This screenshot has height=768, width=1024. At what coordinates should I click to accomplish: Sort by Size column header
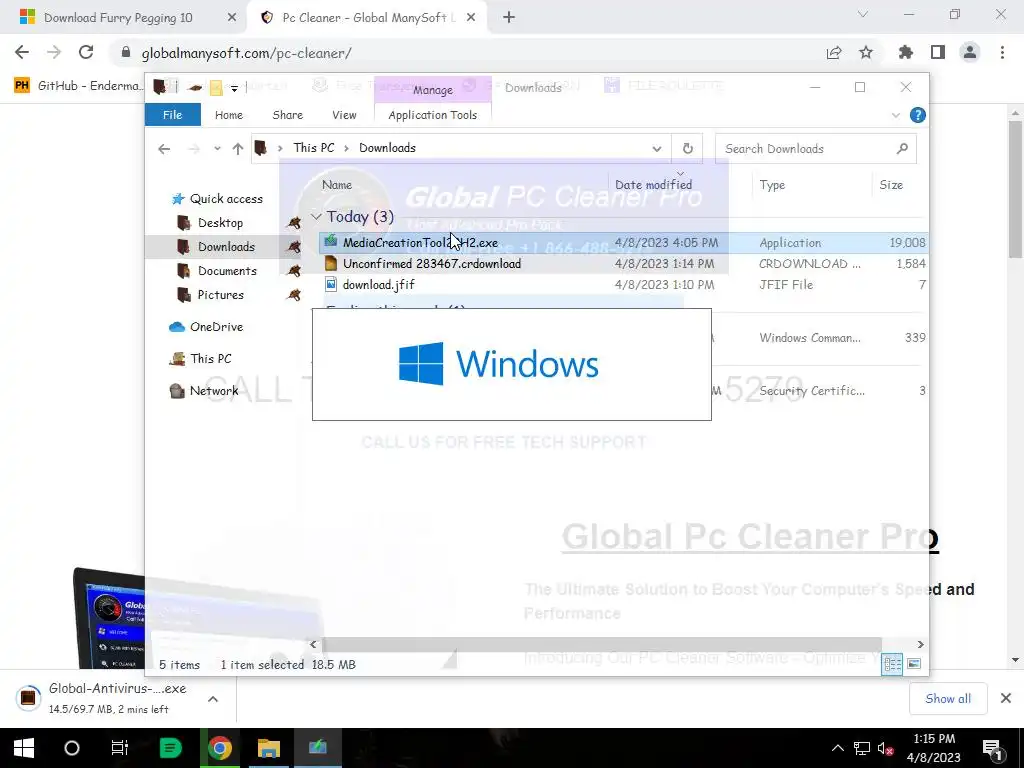(x=891, y=185)
